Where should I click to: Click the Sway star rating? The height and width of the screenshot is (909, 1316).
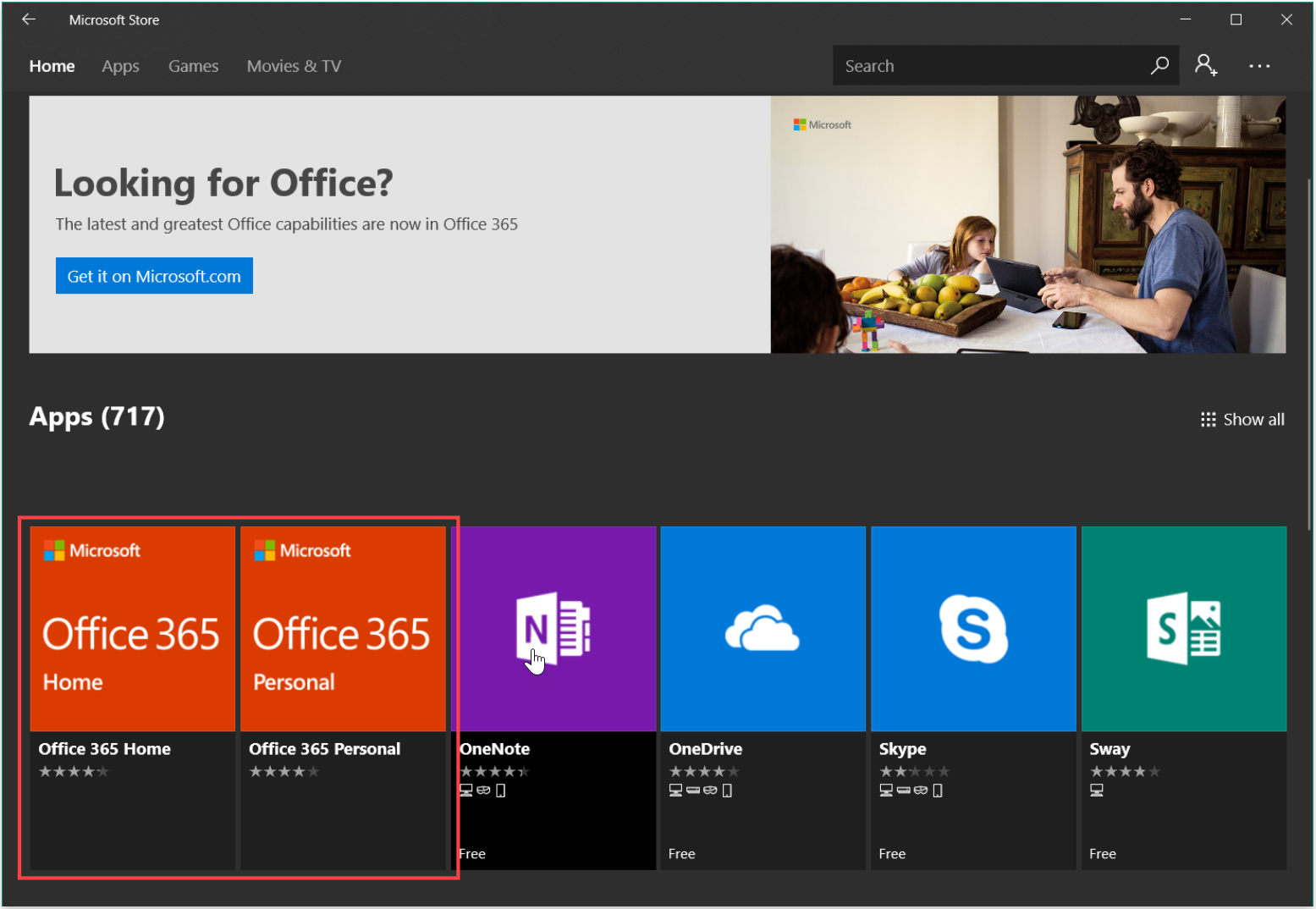pyautogui.click(x=1125, y=771)
